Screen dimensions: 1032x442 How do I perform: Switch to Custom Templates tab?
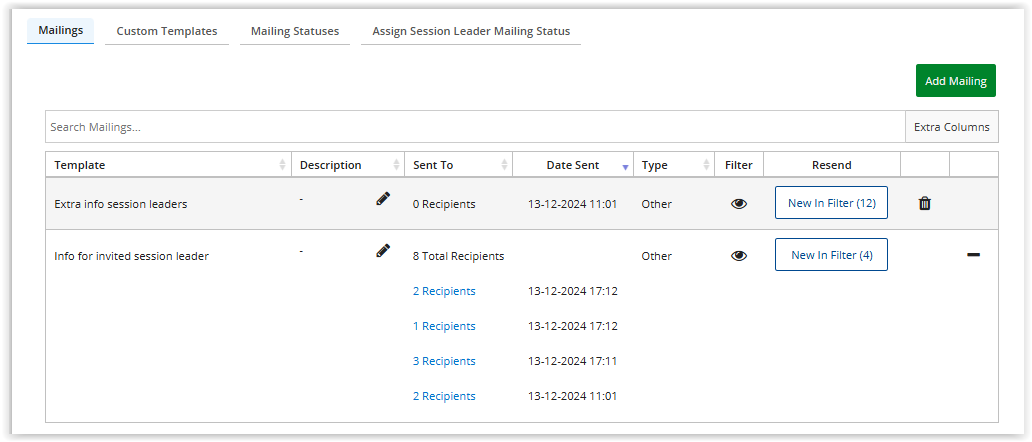(167, 31)
